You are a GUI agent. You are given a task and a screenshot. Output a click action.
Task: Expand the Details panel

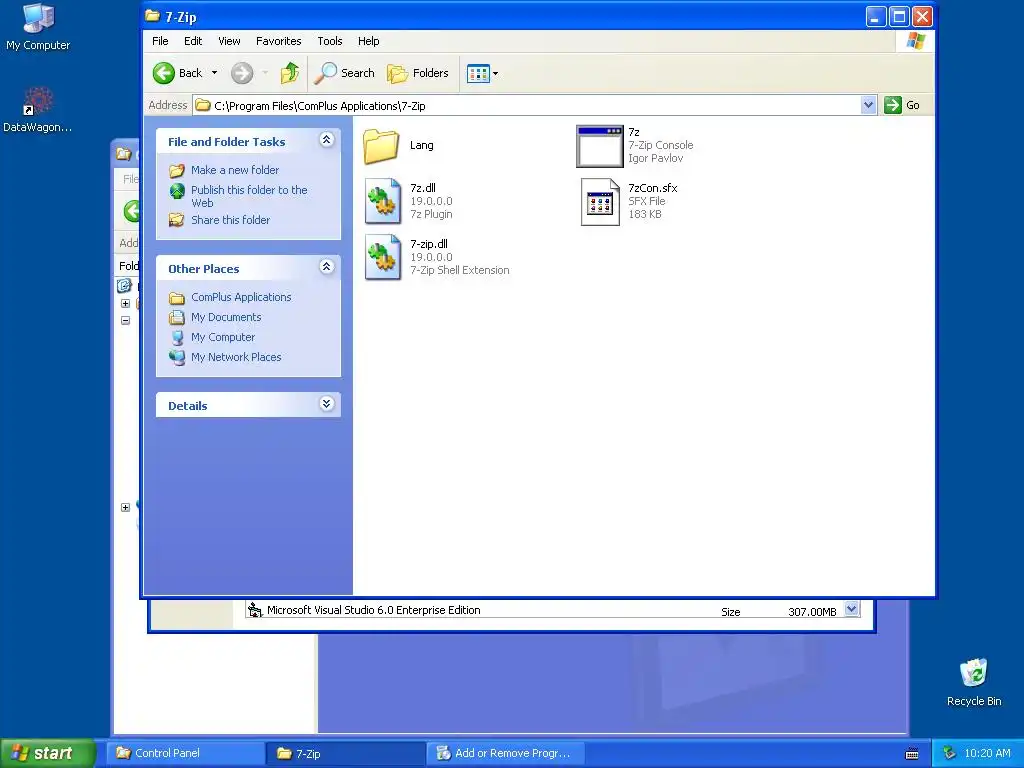pyautogui.click(x=327, y=404)
